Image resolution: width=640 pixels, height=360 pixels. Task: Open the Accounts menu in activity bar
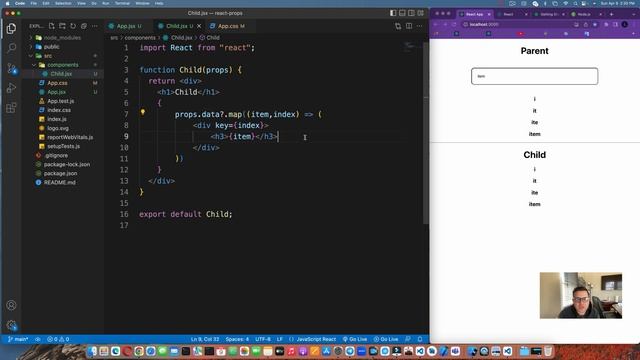(11, 305)
